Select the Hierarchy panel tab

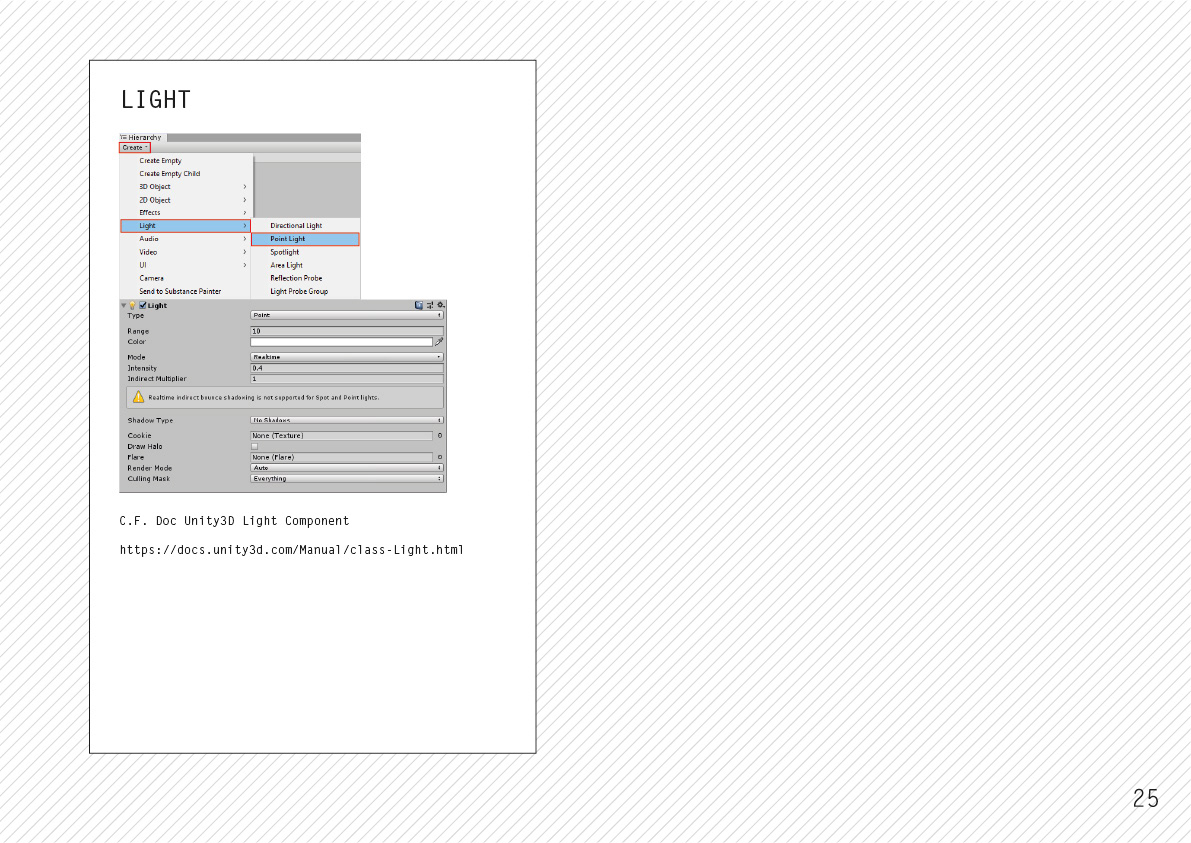[x=141, y=137]
